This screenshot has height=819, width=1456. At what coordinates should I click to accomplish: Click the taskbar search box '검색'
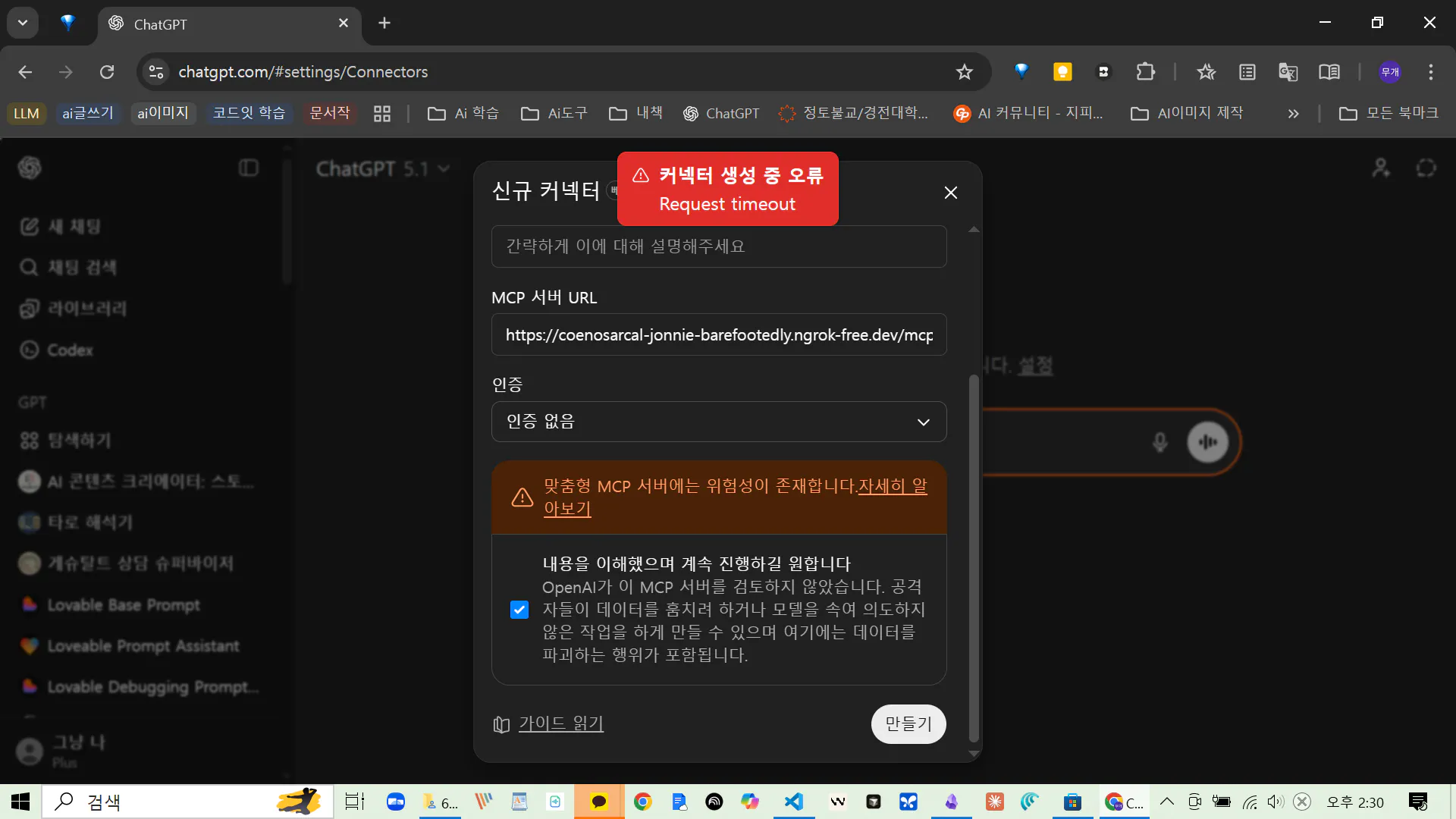[187, 802]
